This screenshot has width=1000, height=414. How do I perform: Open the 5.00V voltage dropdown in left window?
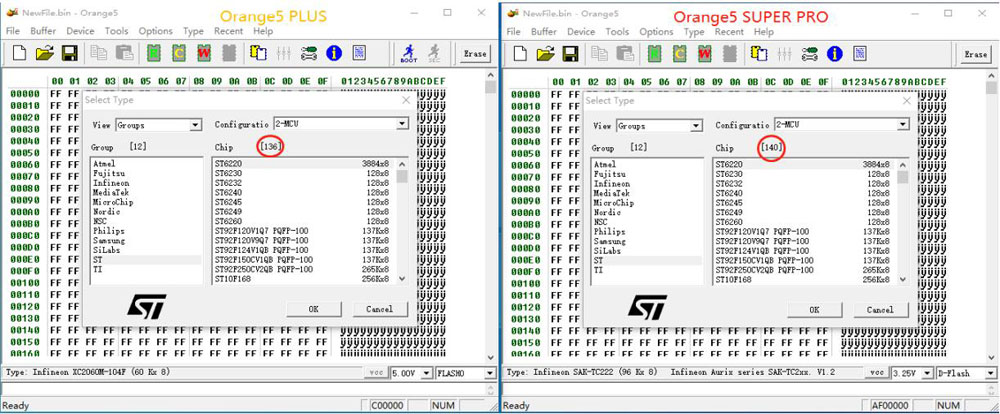point(426,373)
